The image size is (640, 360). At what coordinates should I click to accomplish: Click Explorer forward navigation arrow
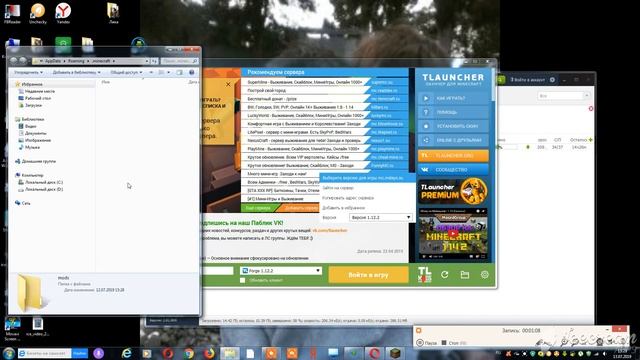23,61
